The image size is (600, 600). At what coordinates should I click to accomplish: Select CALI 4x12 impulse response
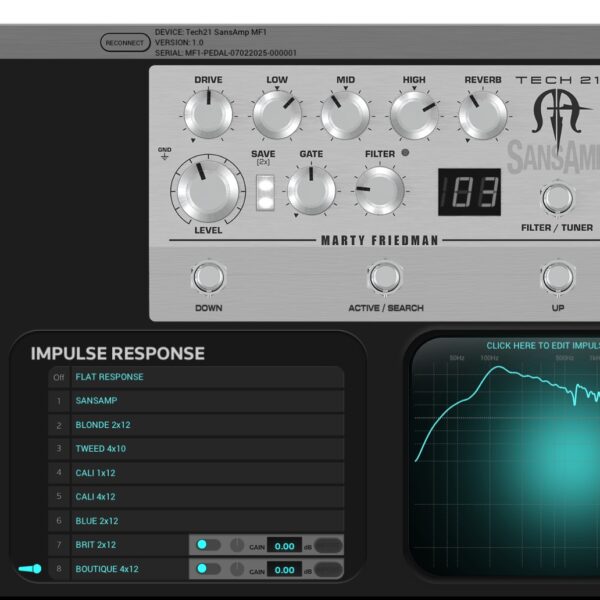[x=196, y=497]
